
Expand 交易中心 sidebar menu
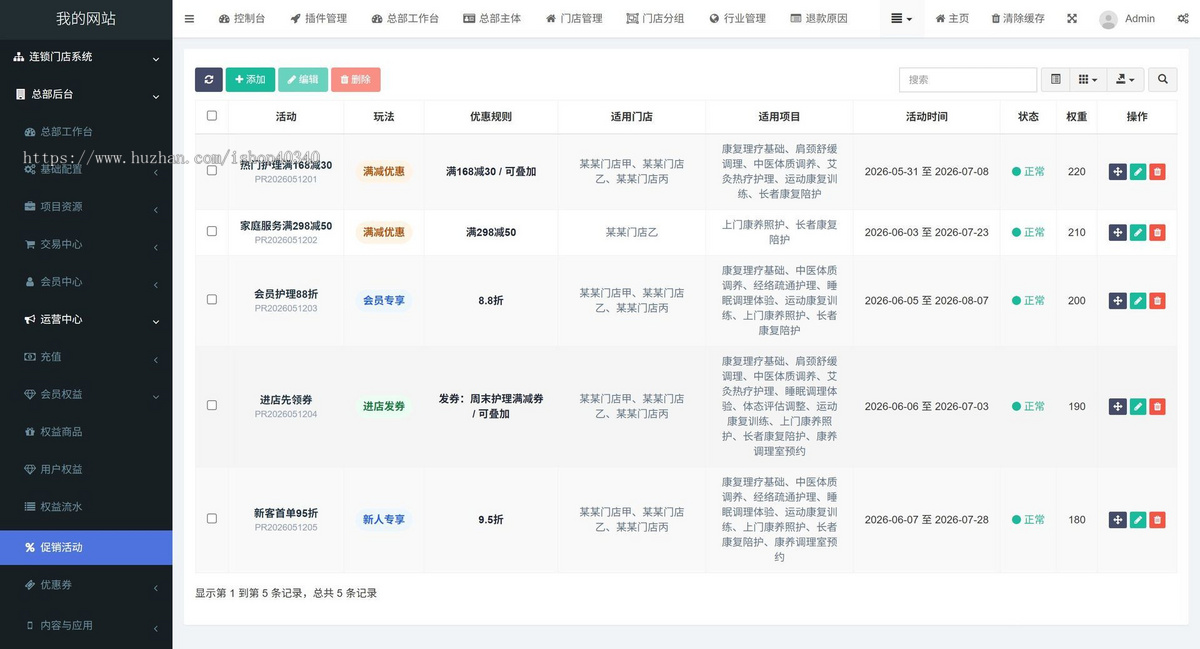[86, 244]
